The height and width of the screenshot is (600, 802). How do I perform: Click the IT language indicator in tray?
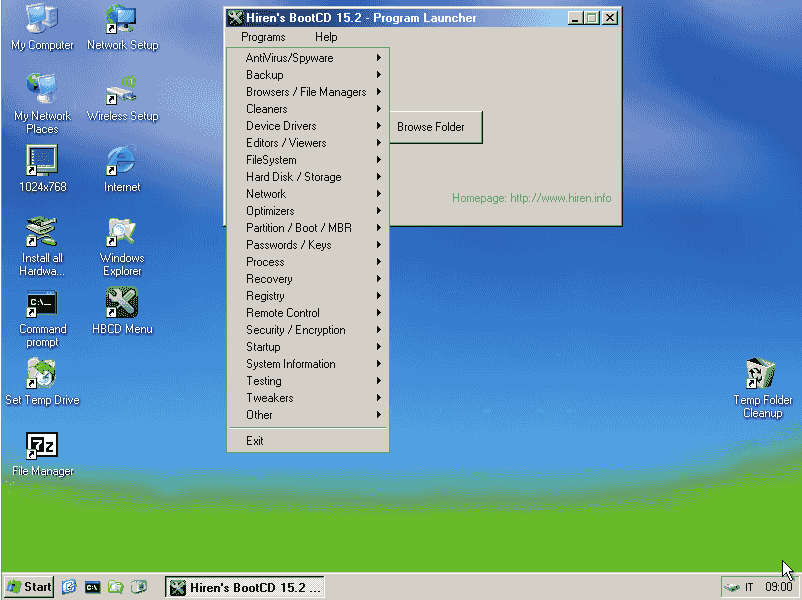749,587
